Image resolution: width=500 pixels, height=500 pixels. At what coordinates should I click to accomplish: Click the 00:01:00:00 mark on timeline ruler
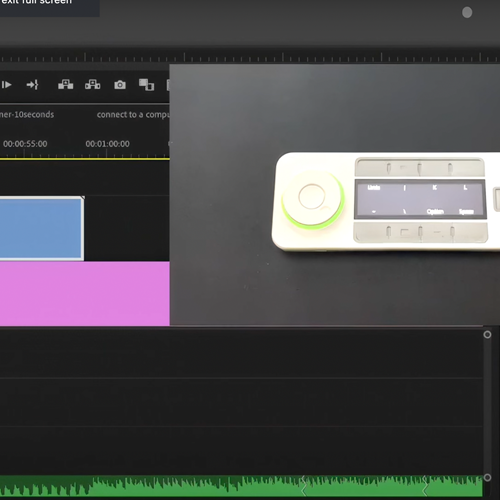tap(107, 144)
